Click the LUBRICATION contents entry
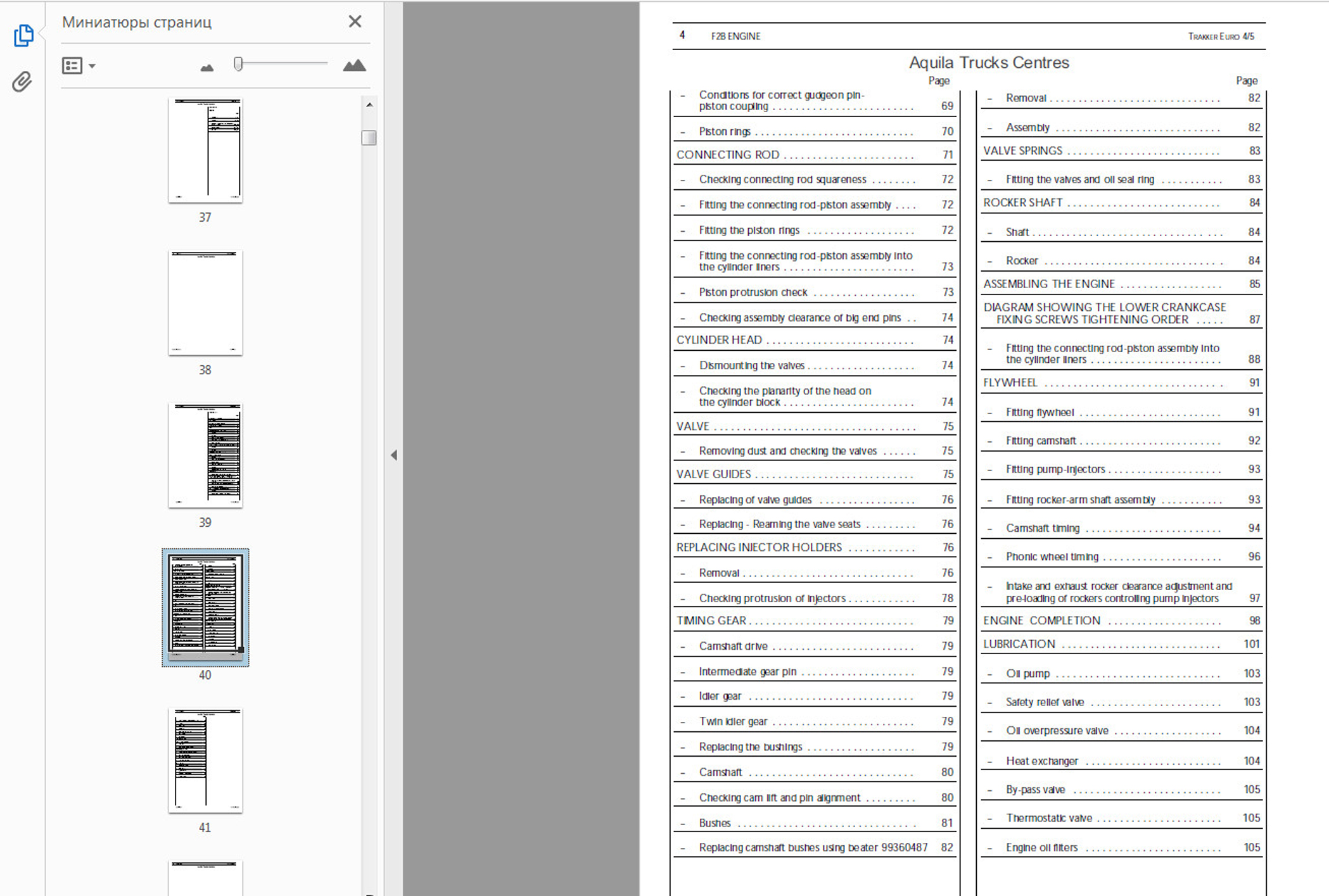Image resolution: width=1329 pixels, height=896 pixels. pos(1019,644)
